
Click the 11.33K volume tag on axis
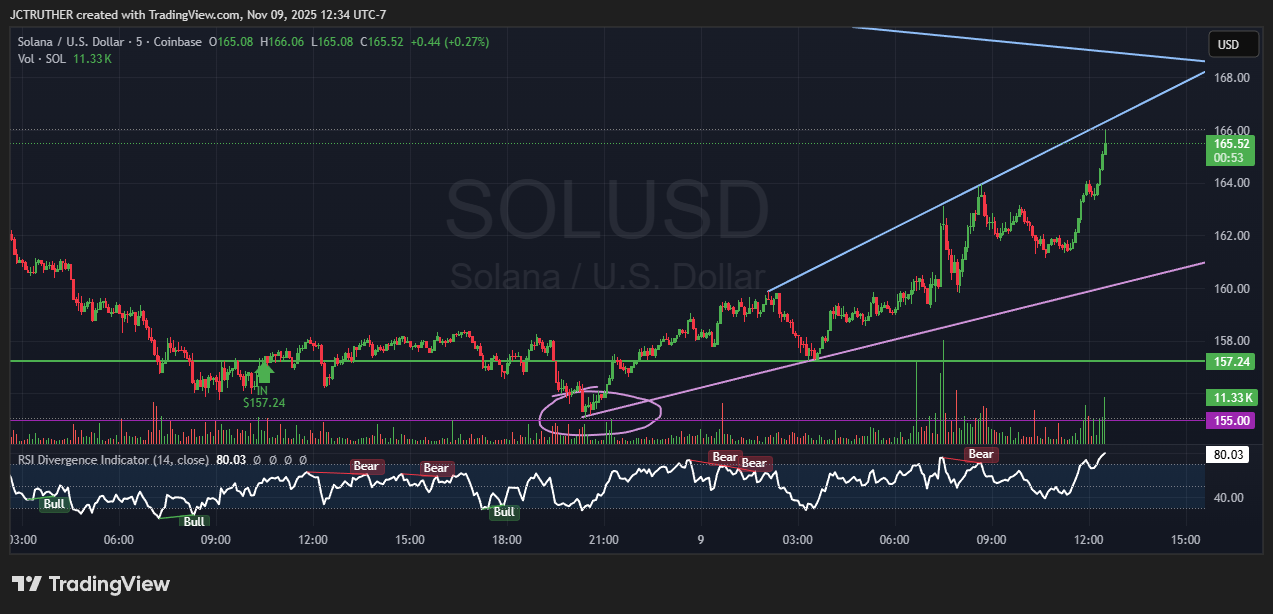click(x=1230, y=397)
